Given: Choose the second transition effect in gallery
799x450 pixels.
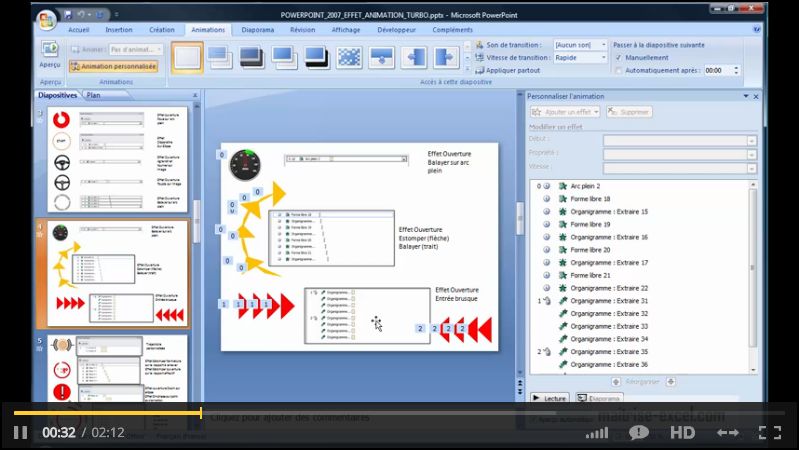Looking at the screenshot, I should pos(220,57).
